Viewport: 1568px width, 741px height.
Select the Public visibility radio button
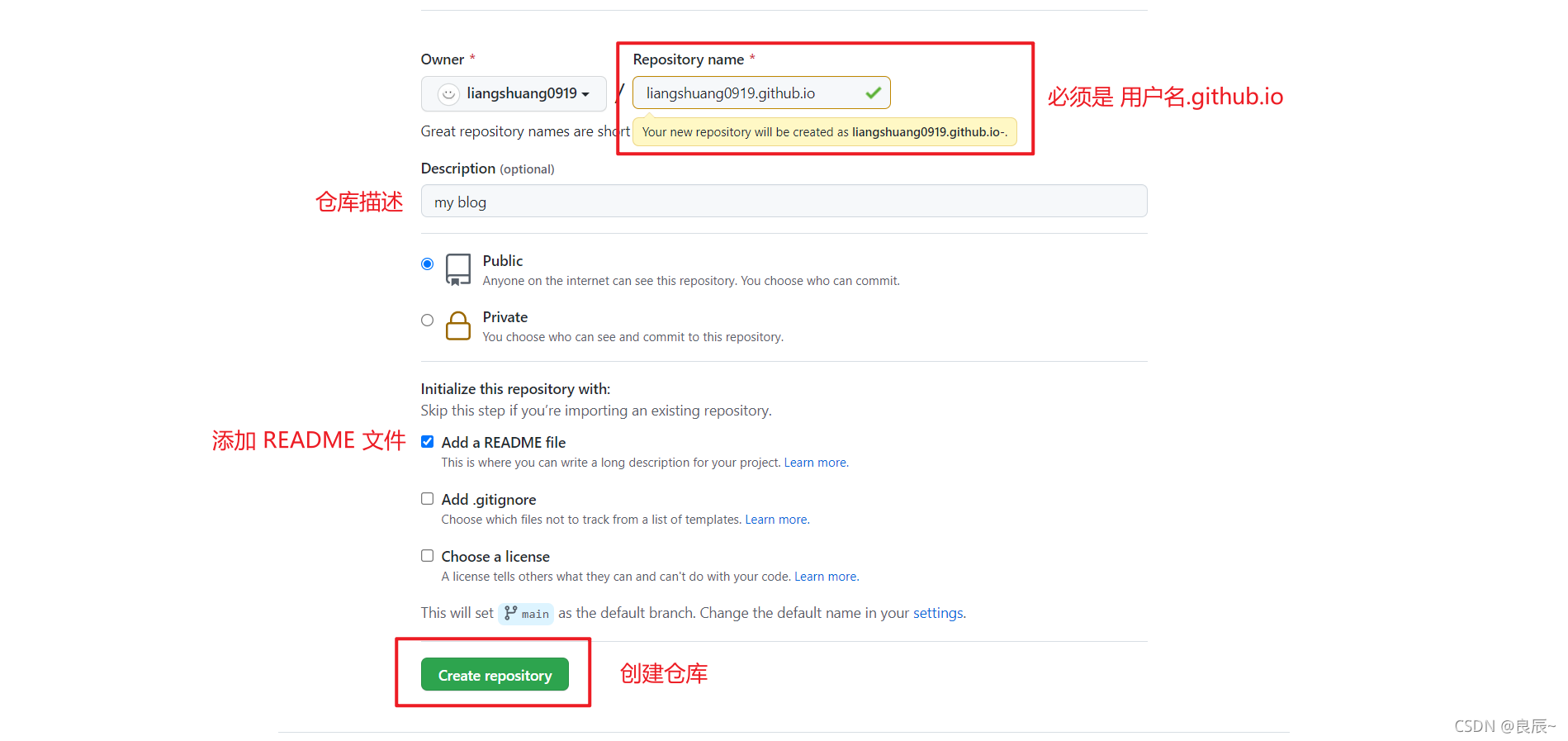427,264
